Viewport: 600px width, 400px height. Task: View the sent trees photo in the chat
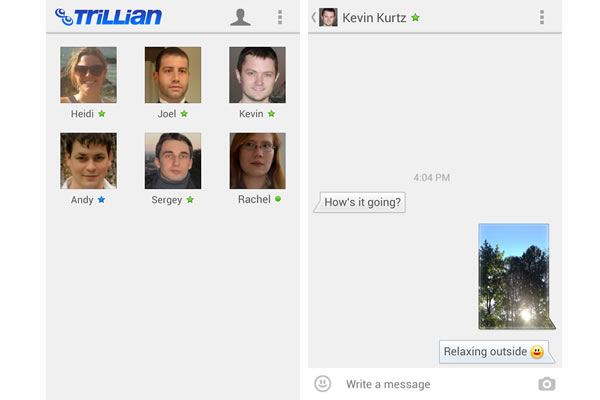point(514,276)
